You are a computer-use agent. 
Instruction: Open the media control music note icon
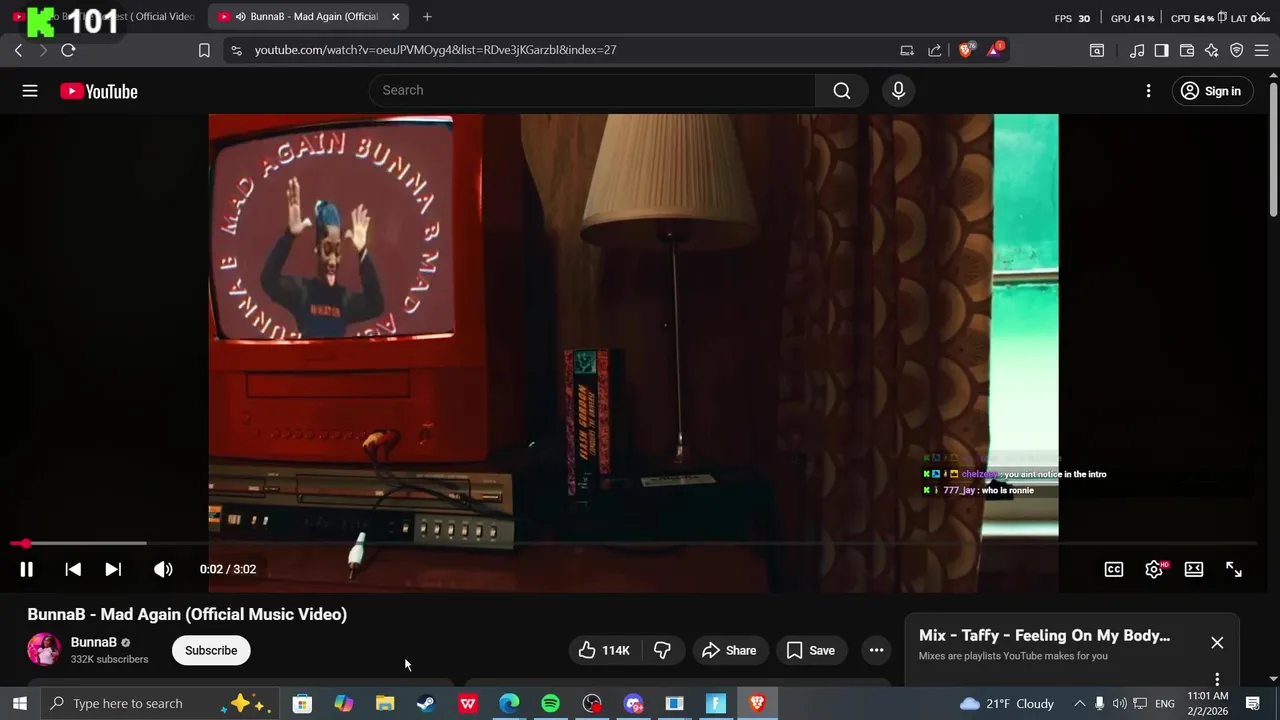tap(1137, 50)
